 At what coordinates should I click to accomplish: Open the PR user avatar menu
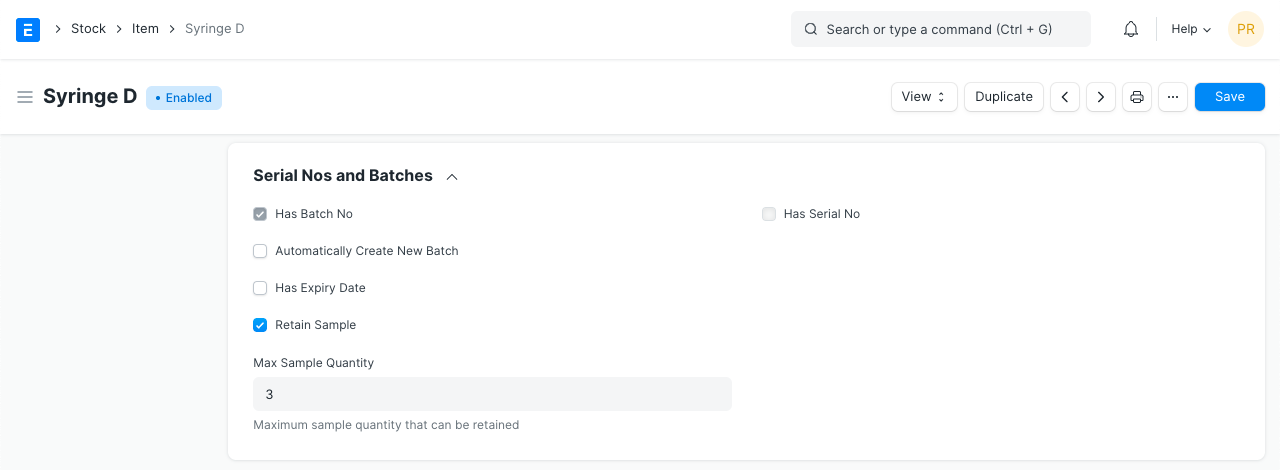[1245, 29]
